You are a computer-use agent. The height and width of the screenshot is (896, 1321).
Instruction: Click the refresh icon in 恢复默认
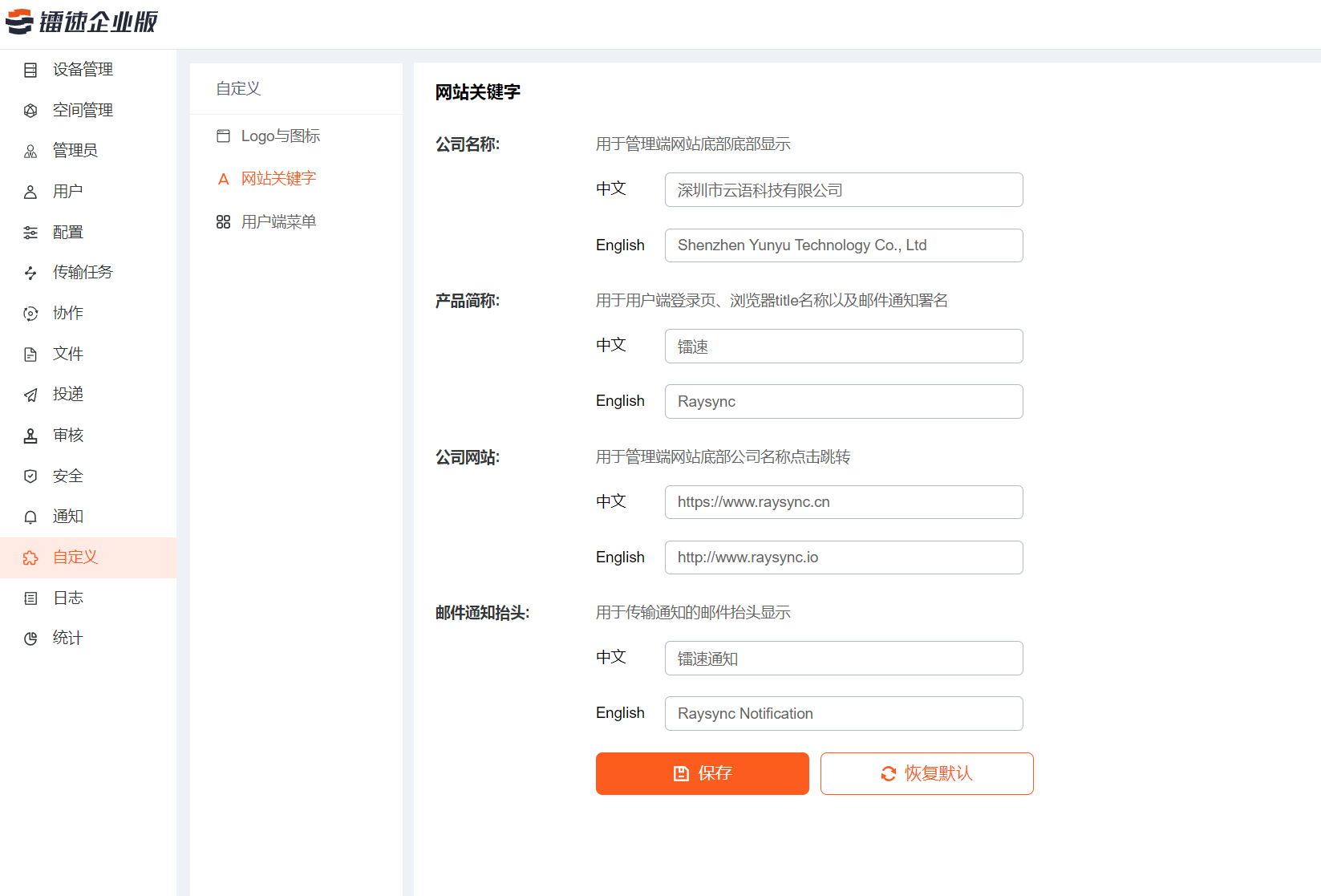coord(889,773)
